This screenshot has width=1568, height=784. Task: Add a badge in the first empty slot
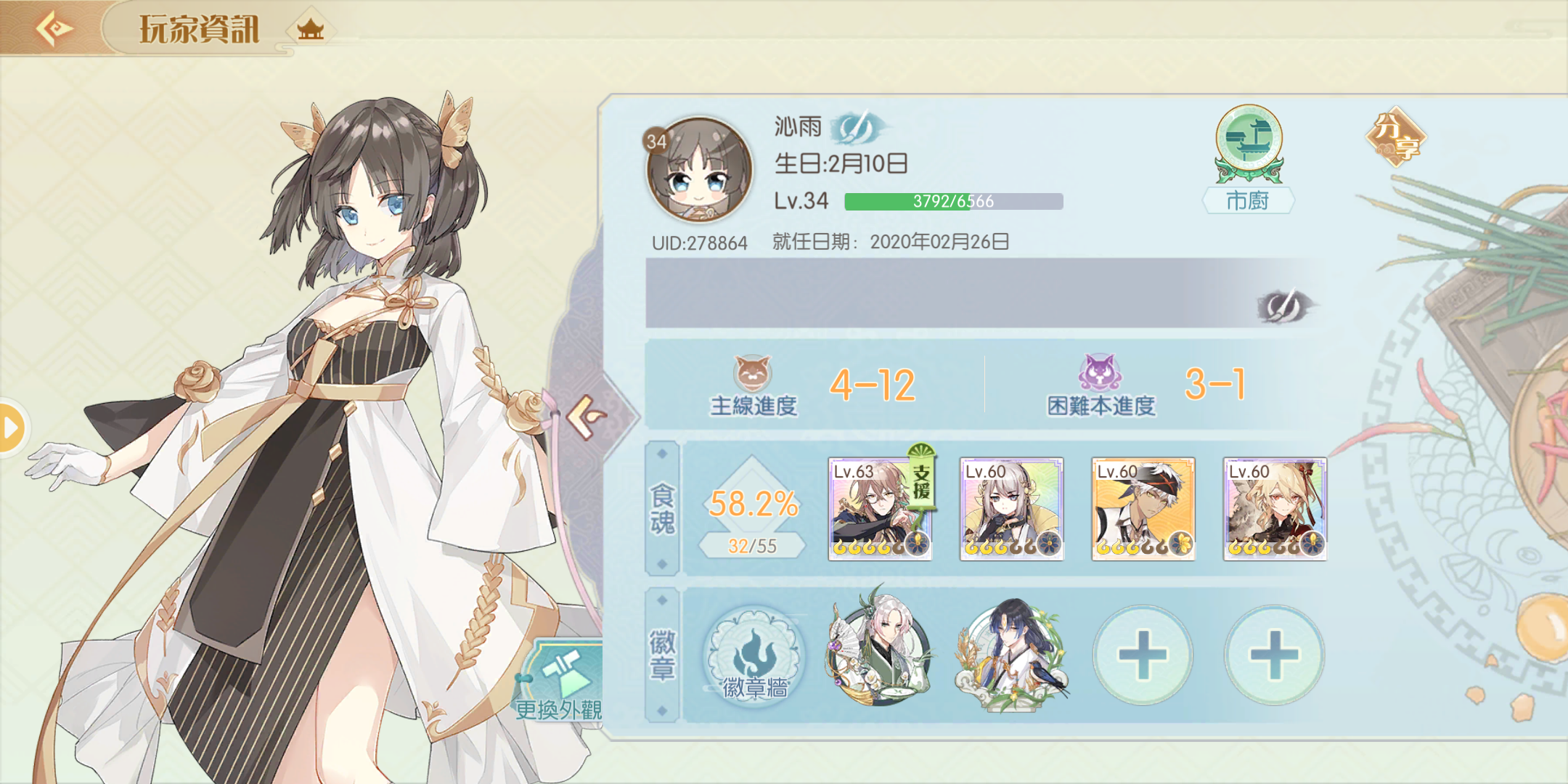[1143, 655]
